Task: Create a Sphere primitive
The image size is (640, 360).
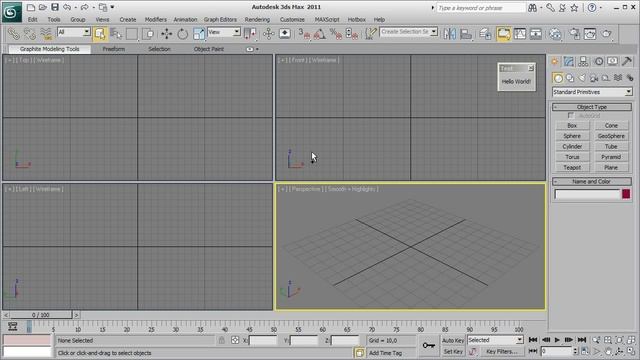Action: (x=572, y=136)
